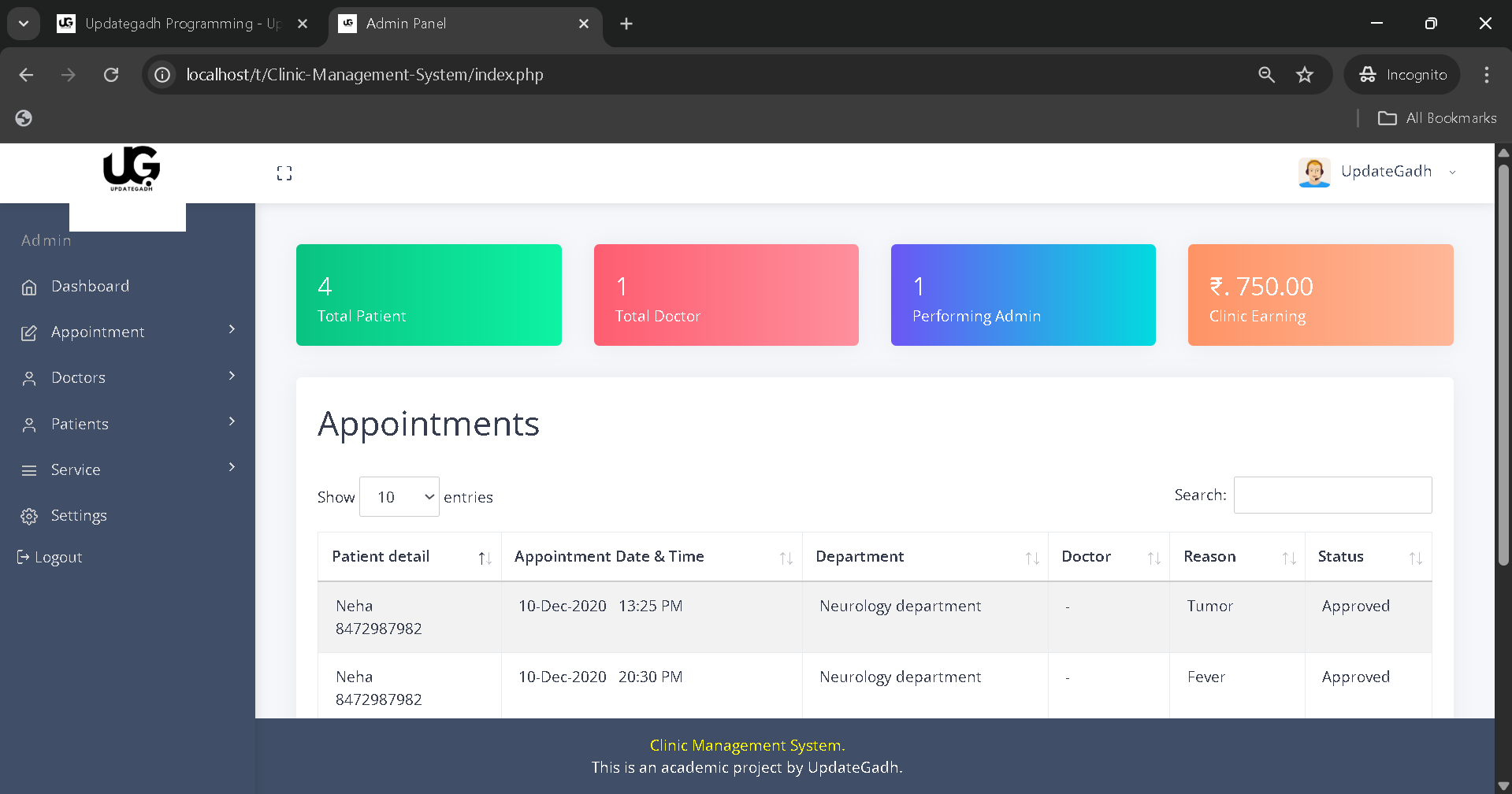Click the Clinic Management System footer link

click(x=746, y=745)
